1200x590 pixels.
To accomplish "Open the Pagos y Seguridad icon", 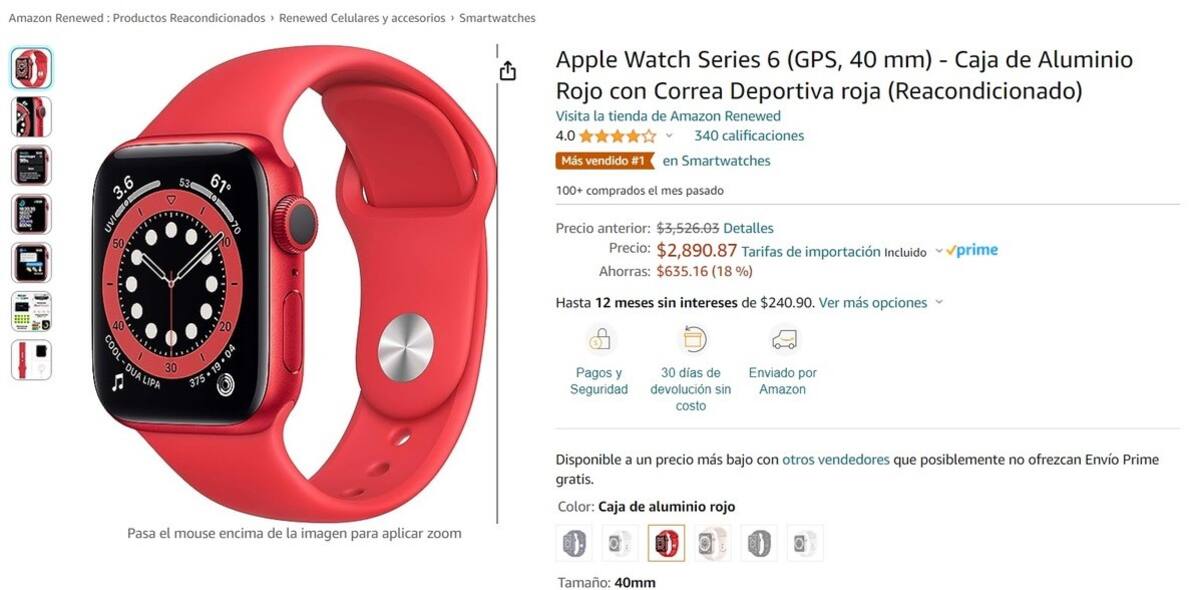I will point(598,341).
